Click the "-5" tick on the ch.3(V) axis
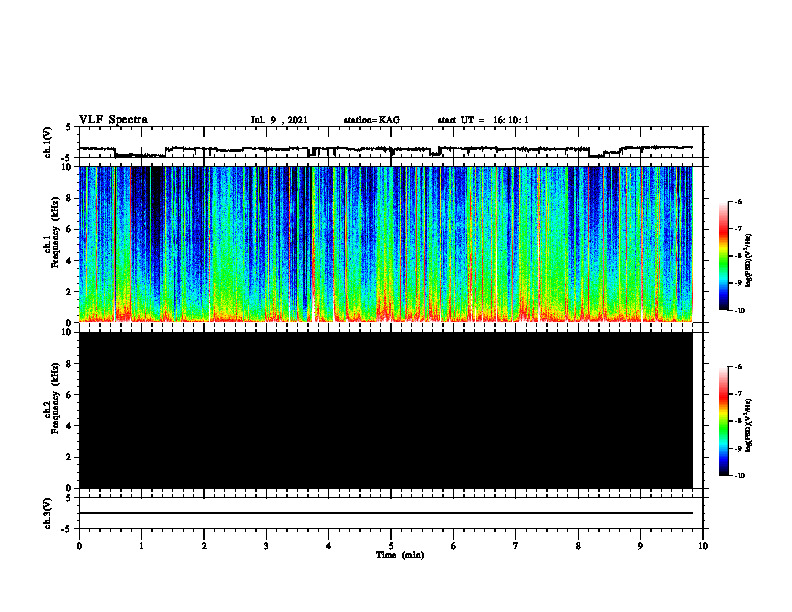Viewport: 792px width, 612px height. [68, 529]
